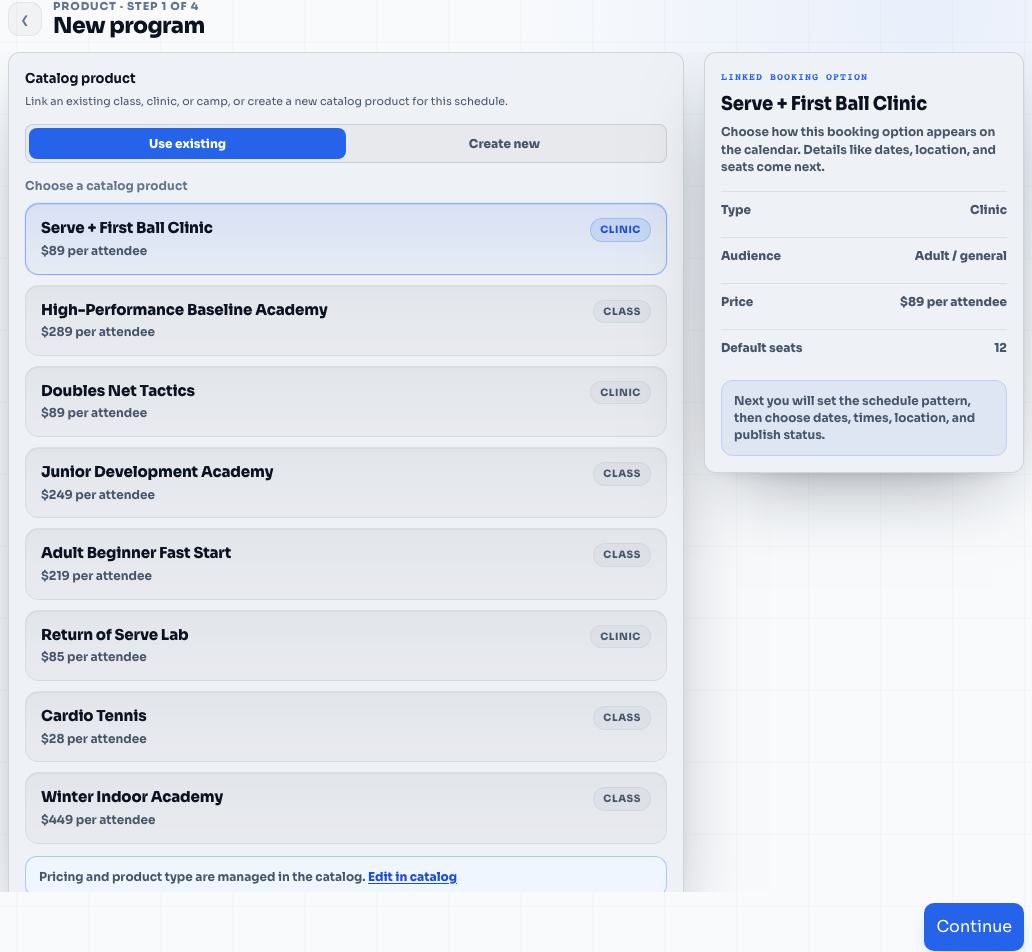Go back with the chevron arrow button

click(25, 20)
